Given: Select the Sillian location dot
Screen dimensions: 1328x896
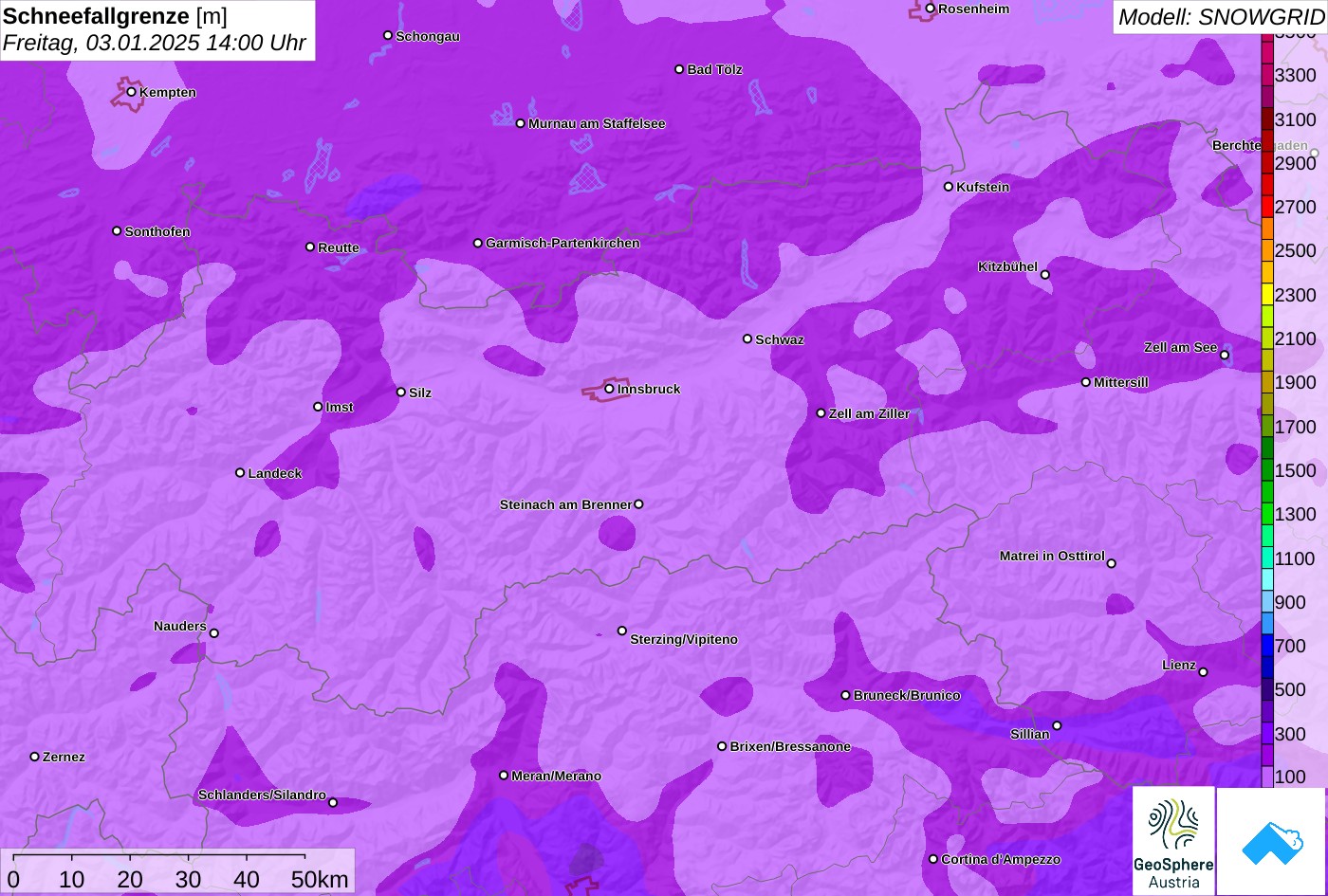Looking at the screenshot, I should [1057, 726].
